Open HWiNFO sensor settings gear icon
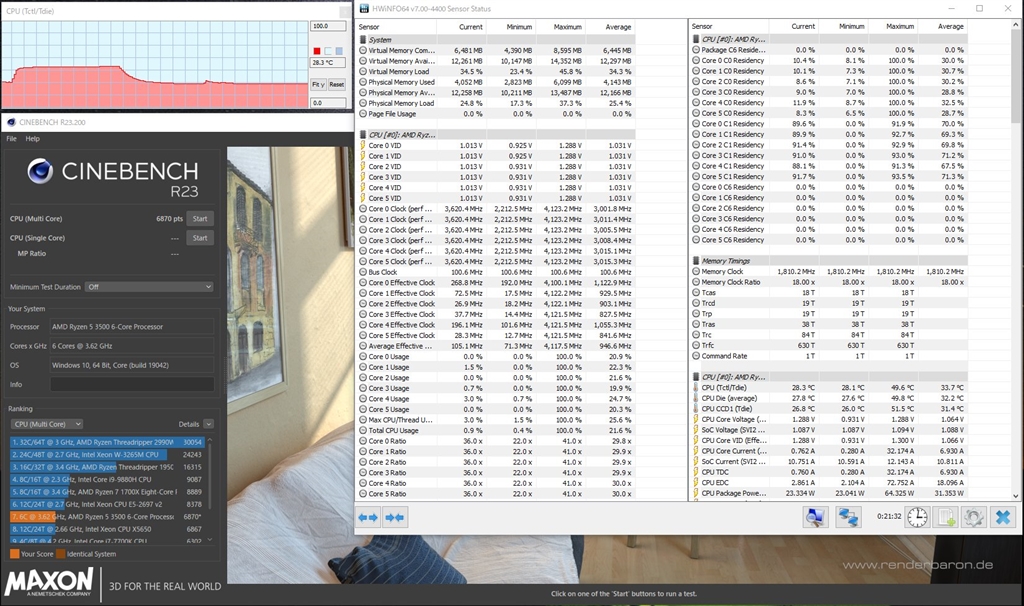The image size is (1024, 606). click(x=973, y=517)
